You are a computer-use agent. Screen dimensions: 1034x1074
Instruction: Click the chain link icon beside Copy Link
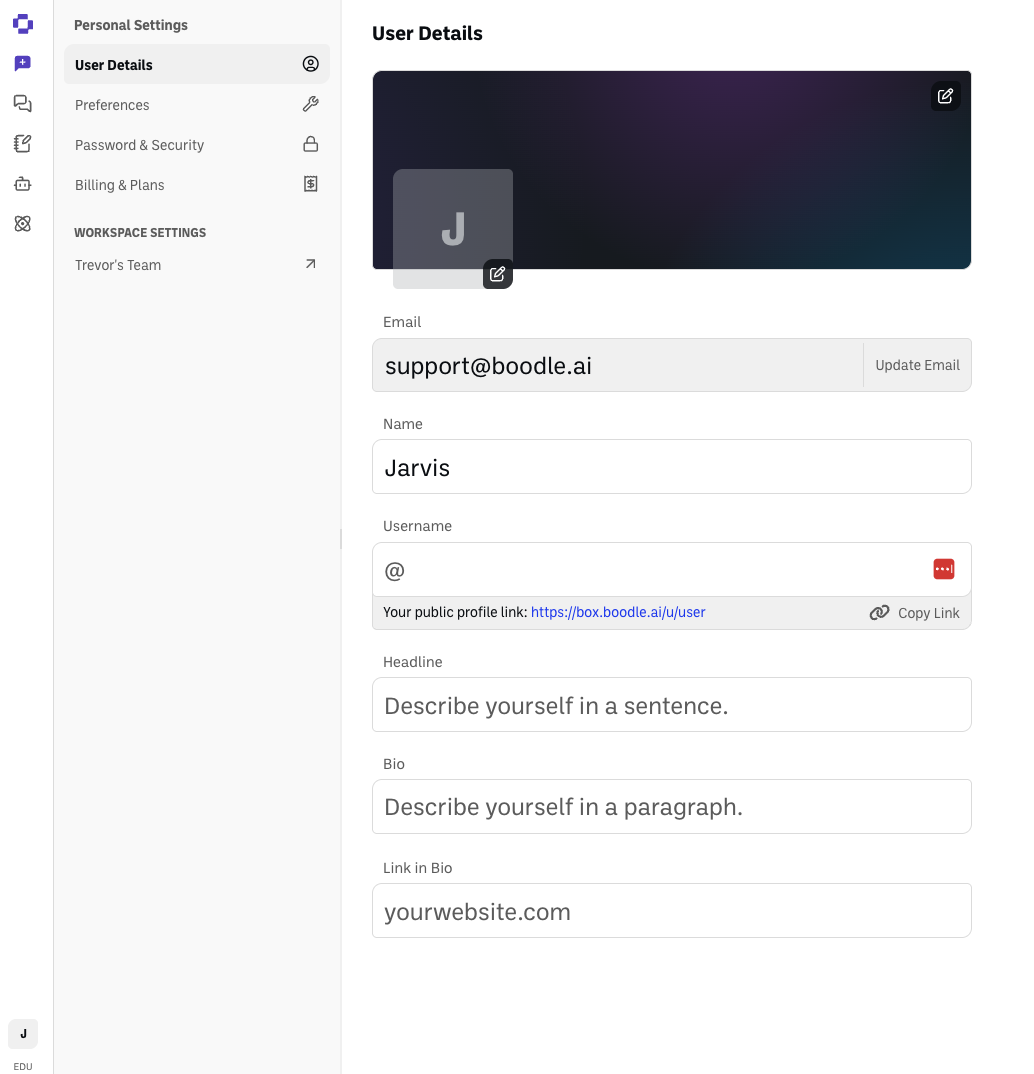click(879, 612)
